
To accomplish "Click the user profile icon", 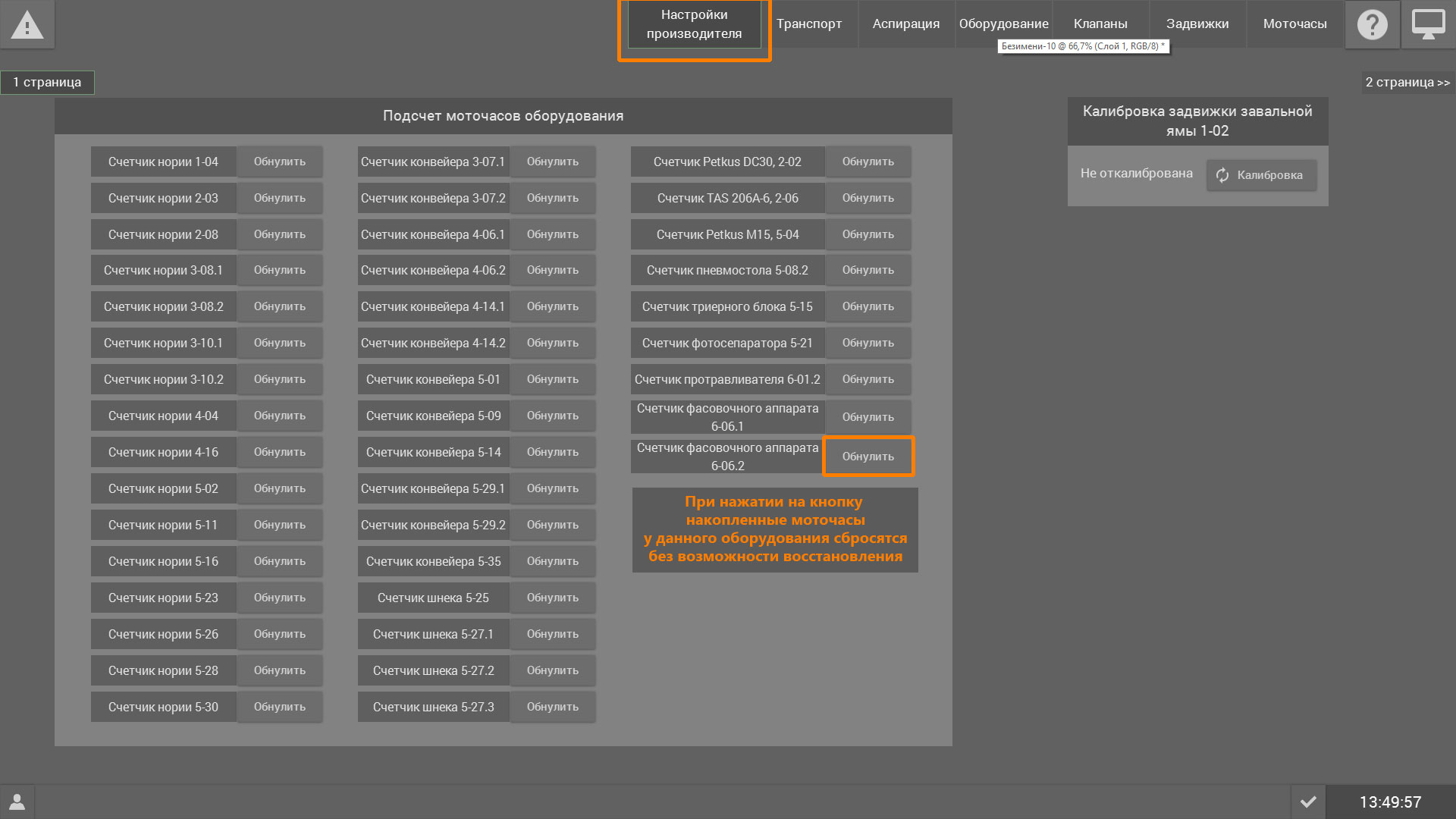I will click(x=17, y=802).
